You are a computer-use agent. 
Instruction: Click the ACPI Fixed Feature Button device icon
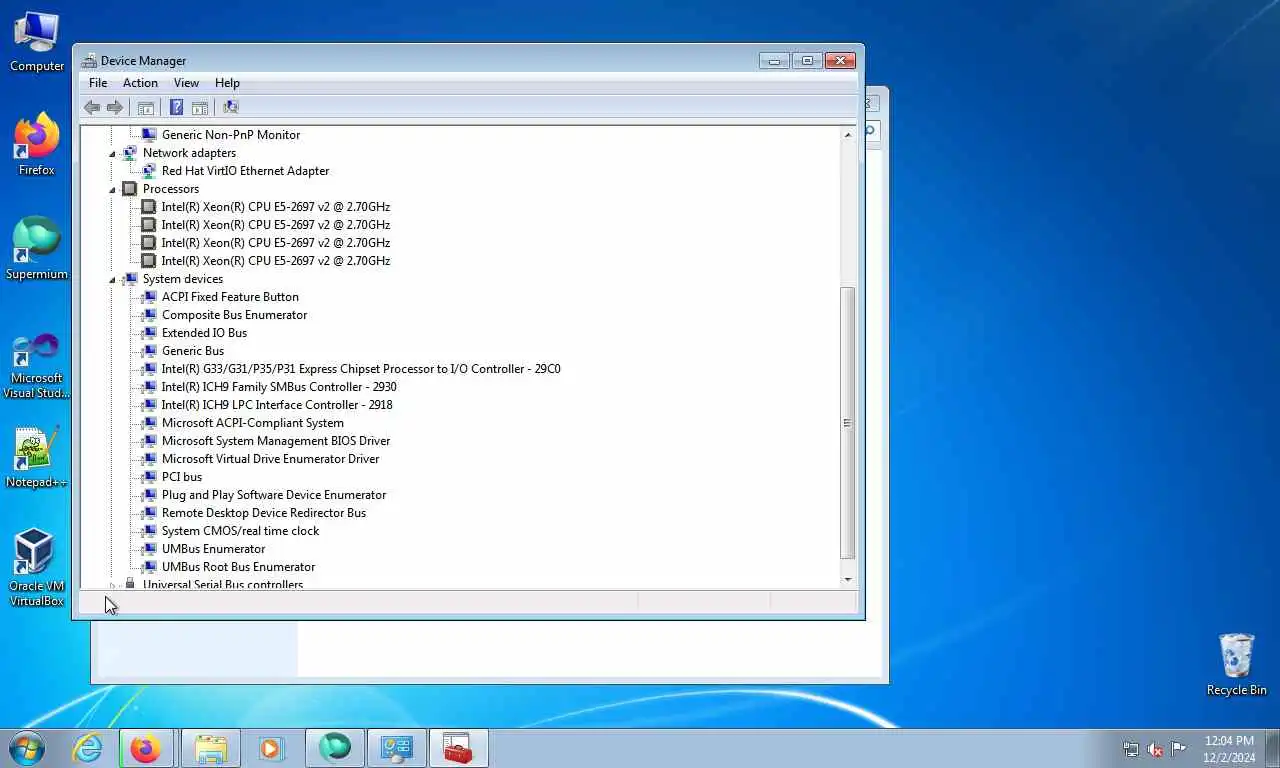click(148, 297)
